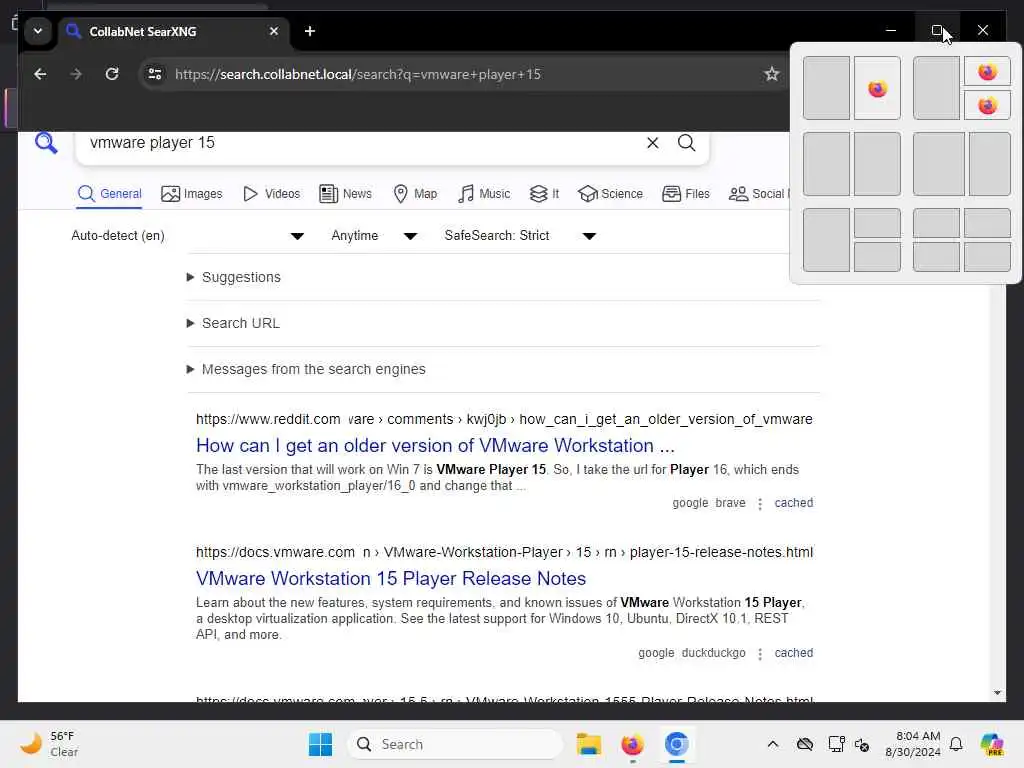Clear the search query with X
1024x768 pixels.
click(652, 143)
